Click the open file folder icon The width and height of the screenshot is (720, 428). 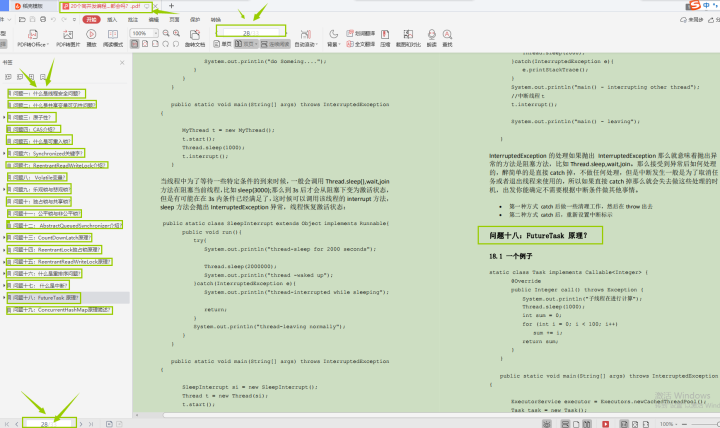[22, 20]
